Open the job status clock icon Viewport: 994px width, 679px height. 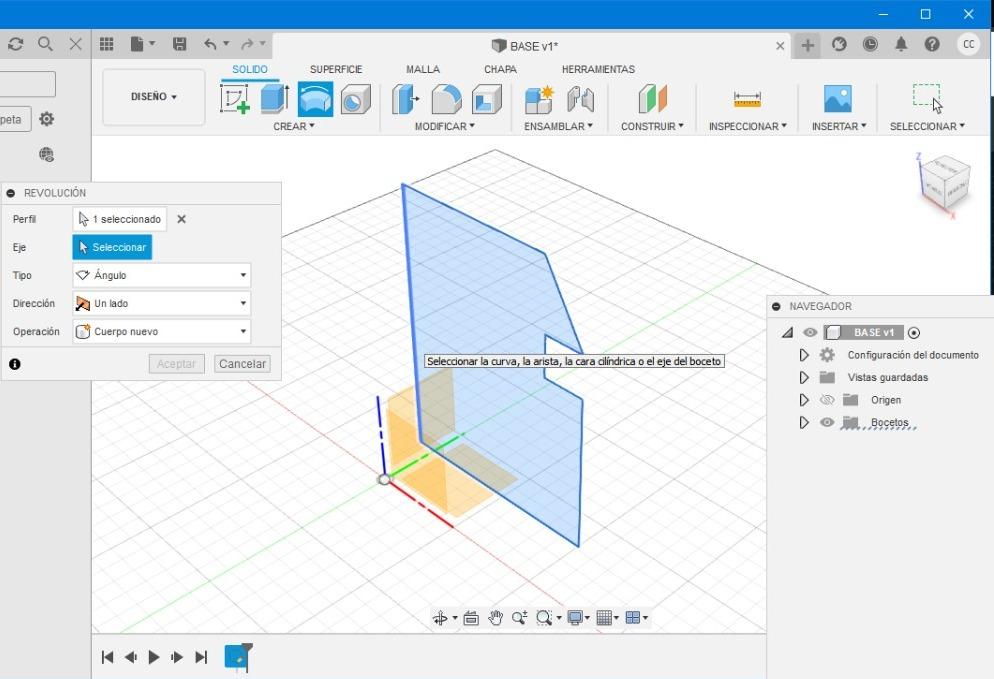click(870, 44)
